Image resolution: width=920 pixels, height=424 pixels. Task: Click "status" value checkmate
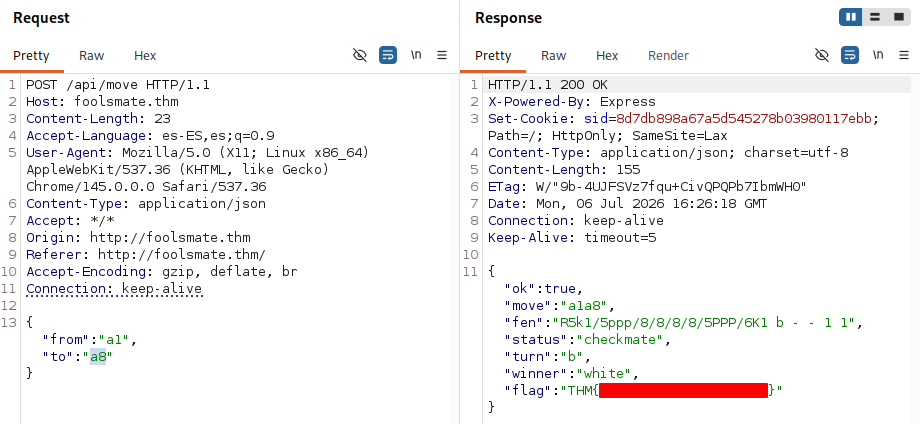620,340
